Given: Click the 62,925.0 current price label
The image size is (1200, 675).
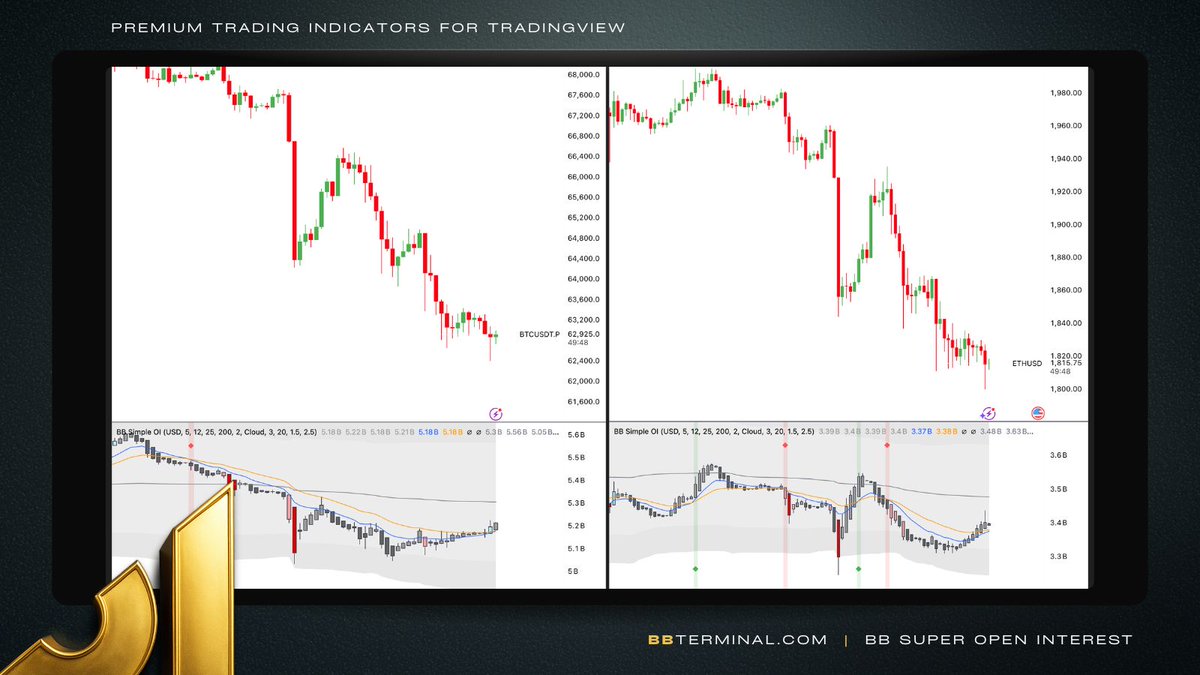Looking at the screenshot, I should click(x=583, y=334).
